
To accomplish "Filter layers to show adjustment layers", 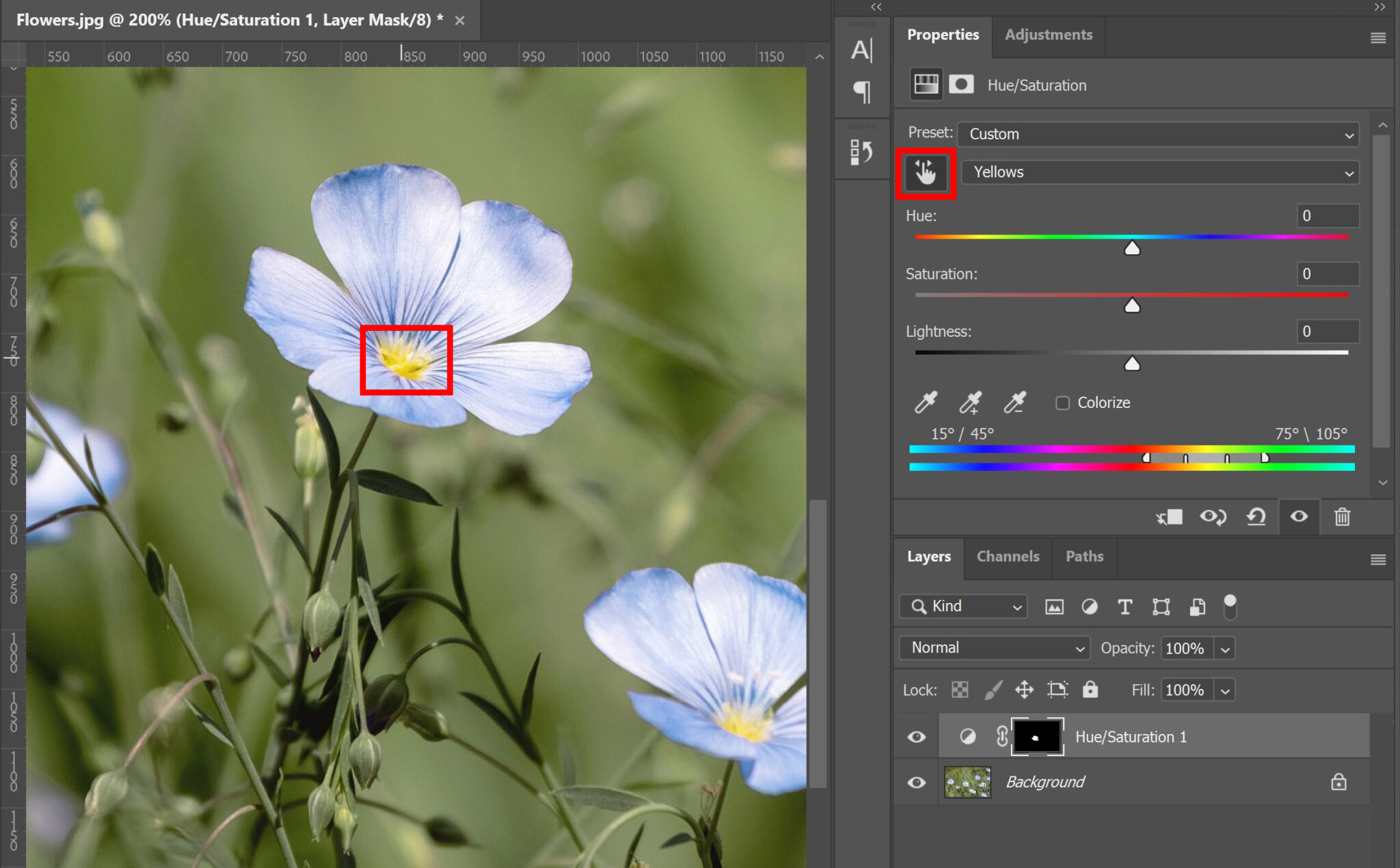I will tap(1089, 607).
